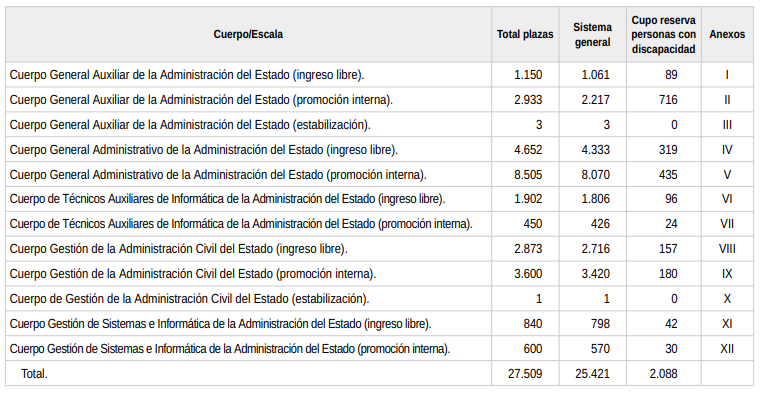The width and height of the screenshot is (760, 393).
Task: Select the Total. row label
Action: coord(34,374)
